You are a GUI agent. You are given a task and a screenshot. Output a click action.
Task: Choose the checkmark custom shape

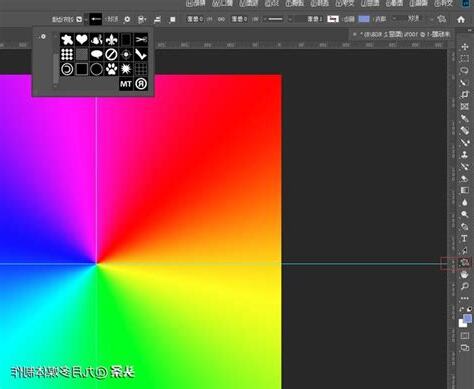coord(141,54)
